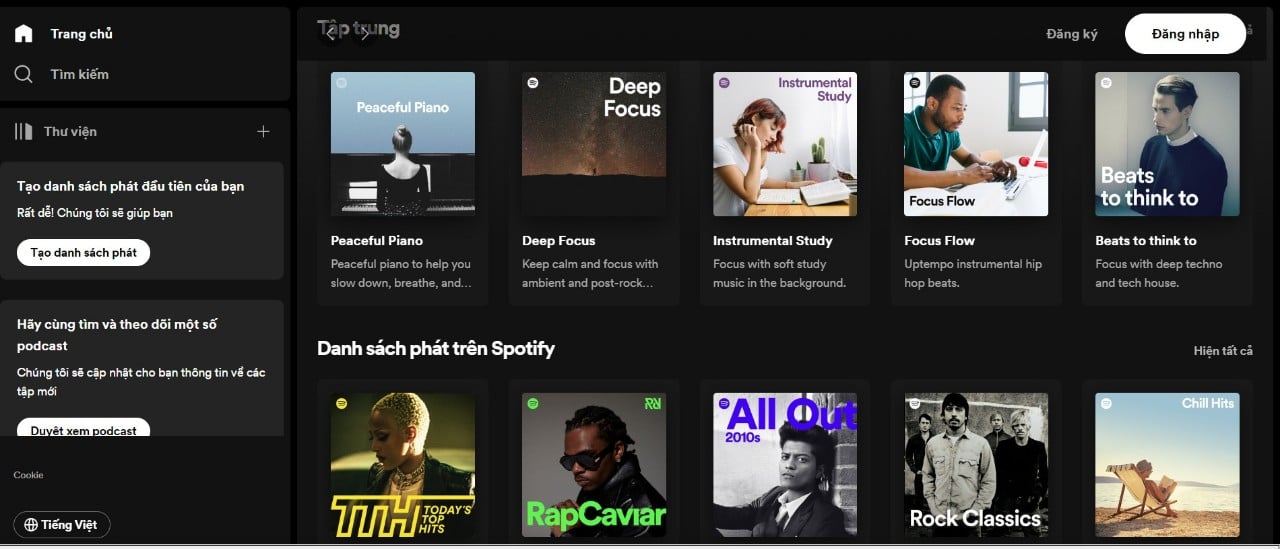The height and width of the screenshot is (549, 1280).
Task: Go forward with the right arrow icon
Action: point(364,35)
